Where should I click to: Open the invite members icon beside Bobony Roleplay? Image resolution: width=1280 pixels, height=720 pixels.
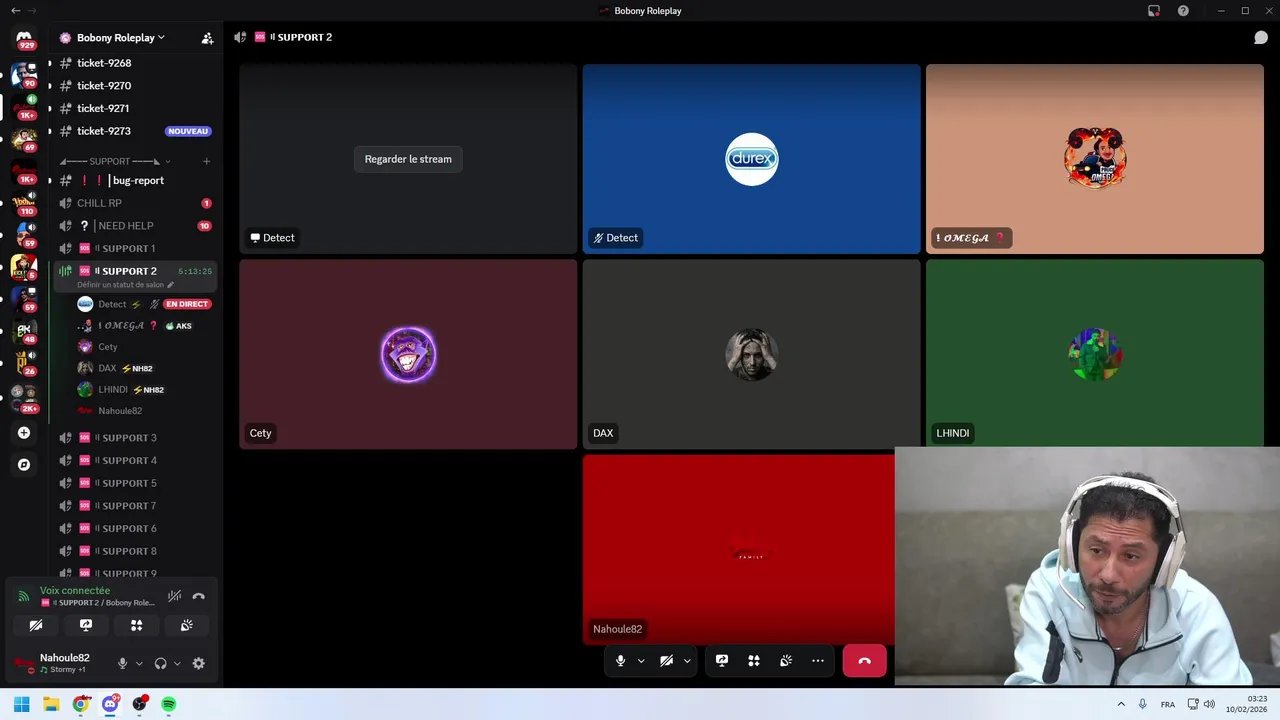[x=207, y=38]
